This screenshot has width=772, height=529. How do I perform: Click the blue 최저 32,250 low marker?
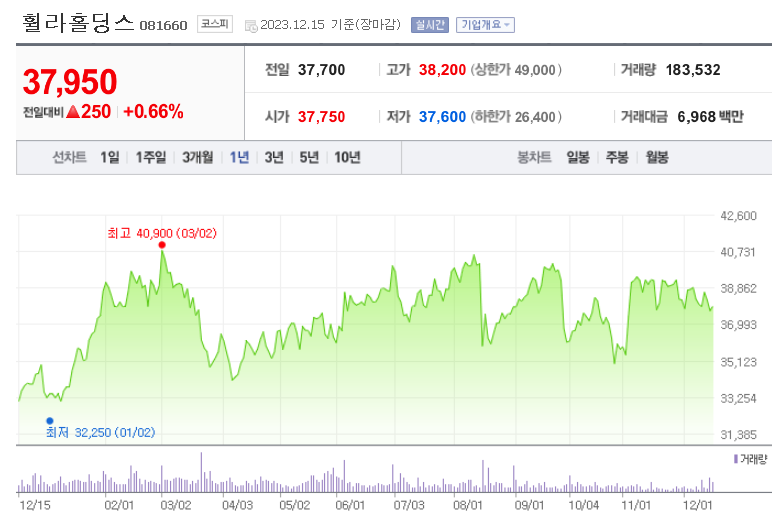(x=50, y=421)
